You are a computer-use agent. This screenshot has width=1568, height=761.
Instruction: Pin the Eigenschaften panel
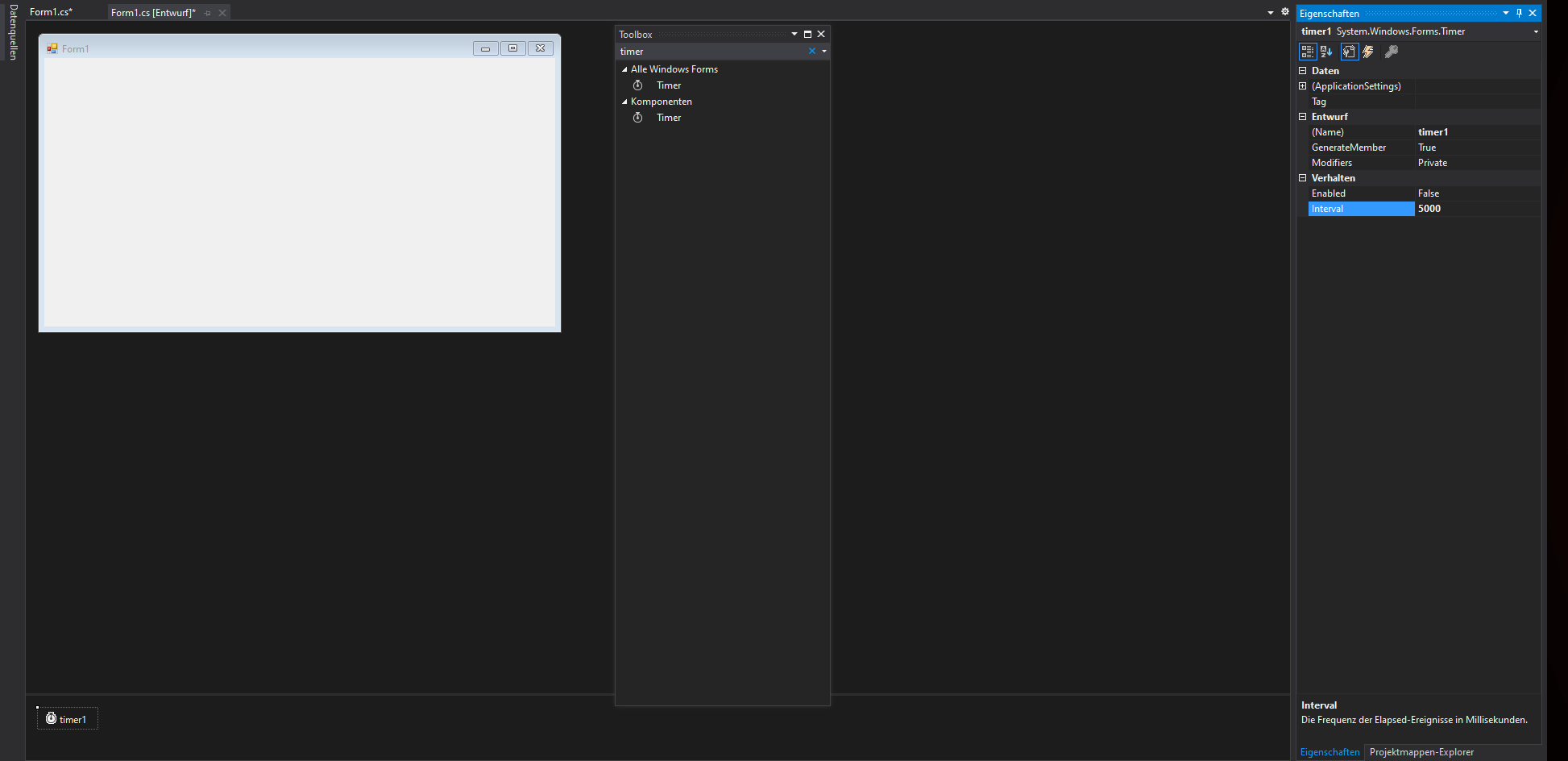pos(1519,13)
